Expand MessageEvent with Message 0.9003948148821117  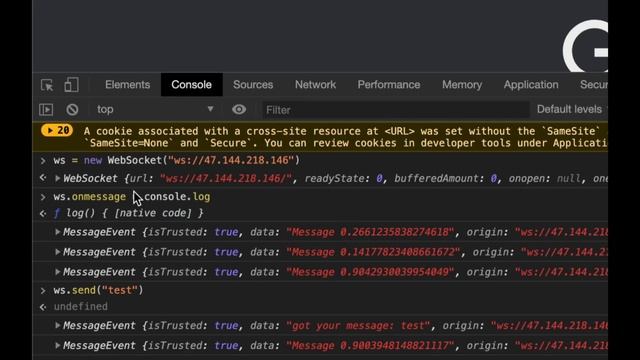coord(58,345)
